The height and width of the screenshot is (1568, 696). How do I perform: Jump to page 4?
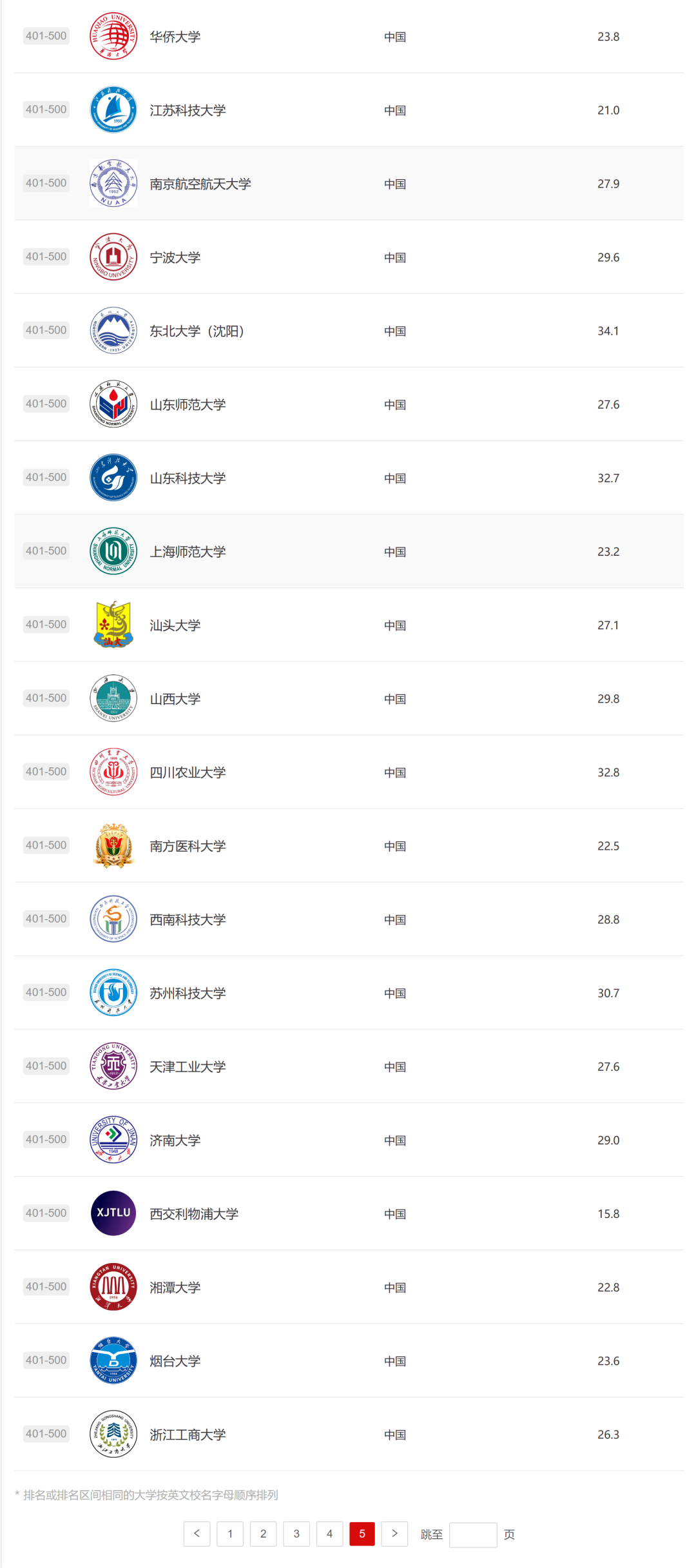pos(329,1534)
